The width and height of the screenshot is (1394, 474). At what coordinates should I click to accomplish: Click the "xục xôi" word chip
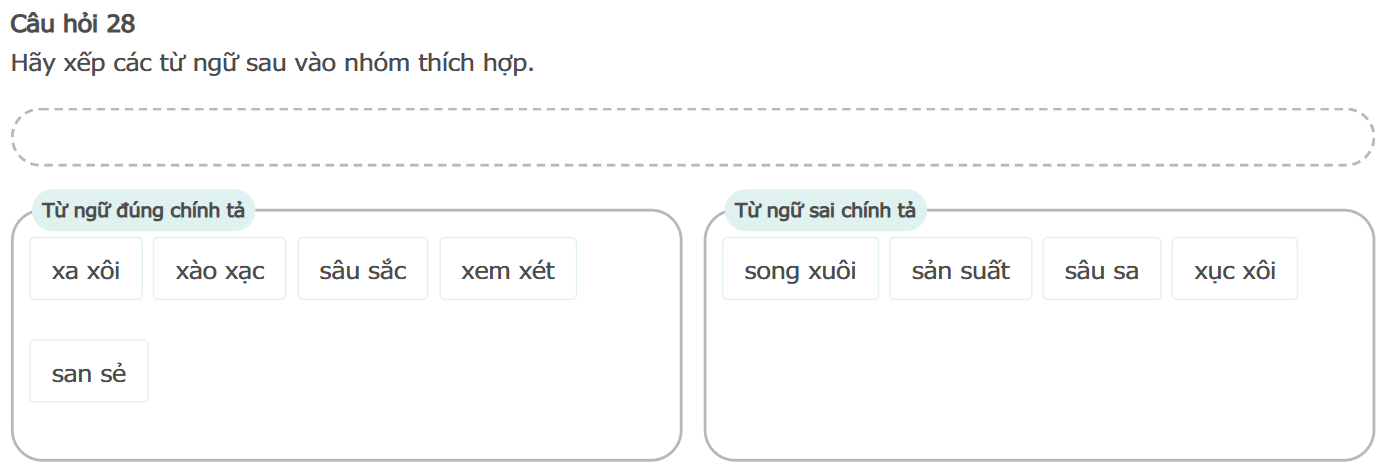pyautogui.click(x=1234, y=269)
